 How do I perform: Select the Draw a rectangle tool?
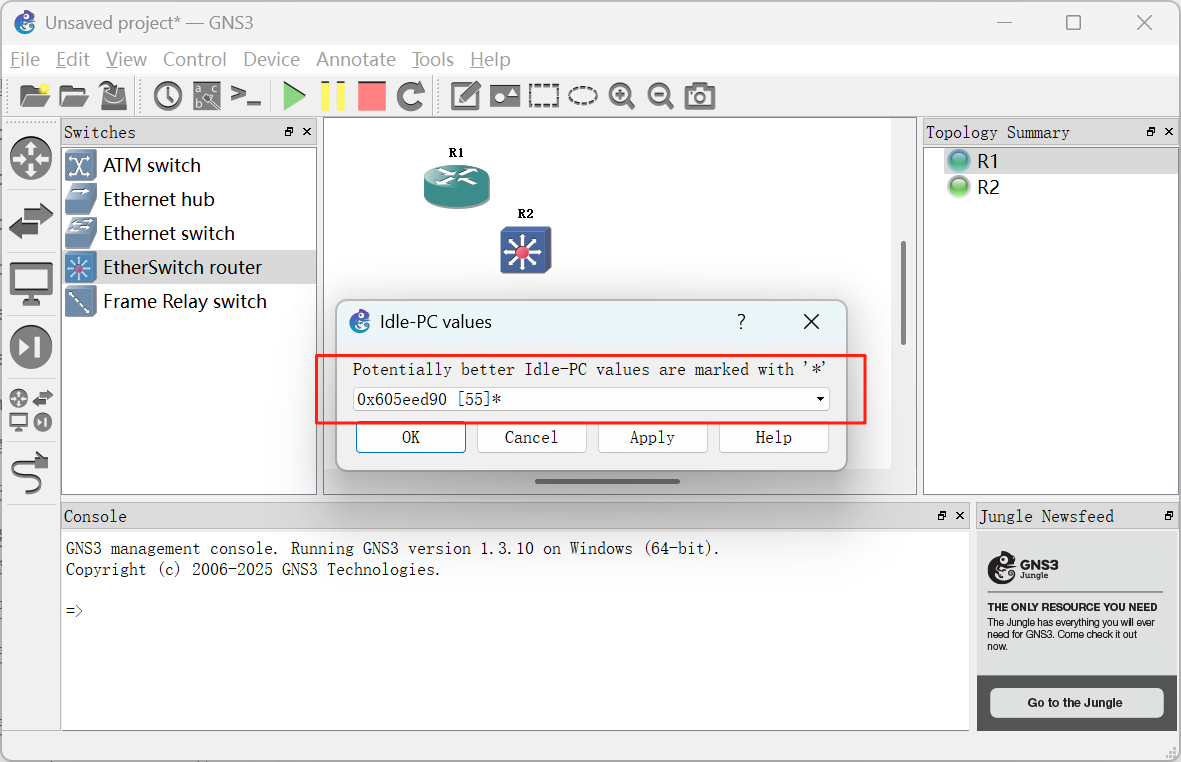tap(544, 96)
